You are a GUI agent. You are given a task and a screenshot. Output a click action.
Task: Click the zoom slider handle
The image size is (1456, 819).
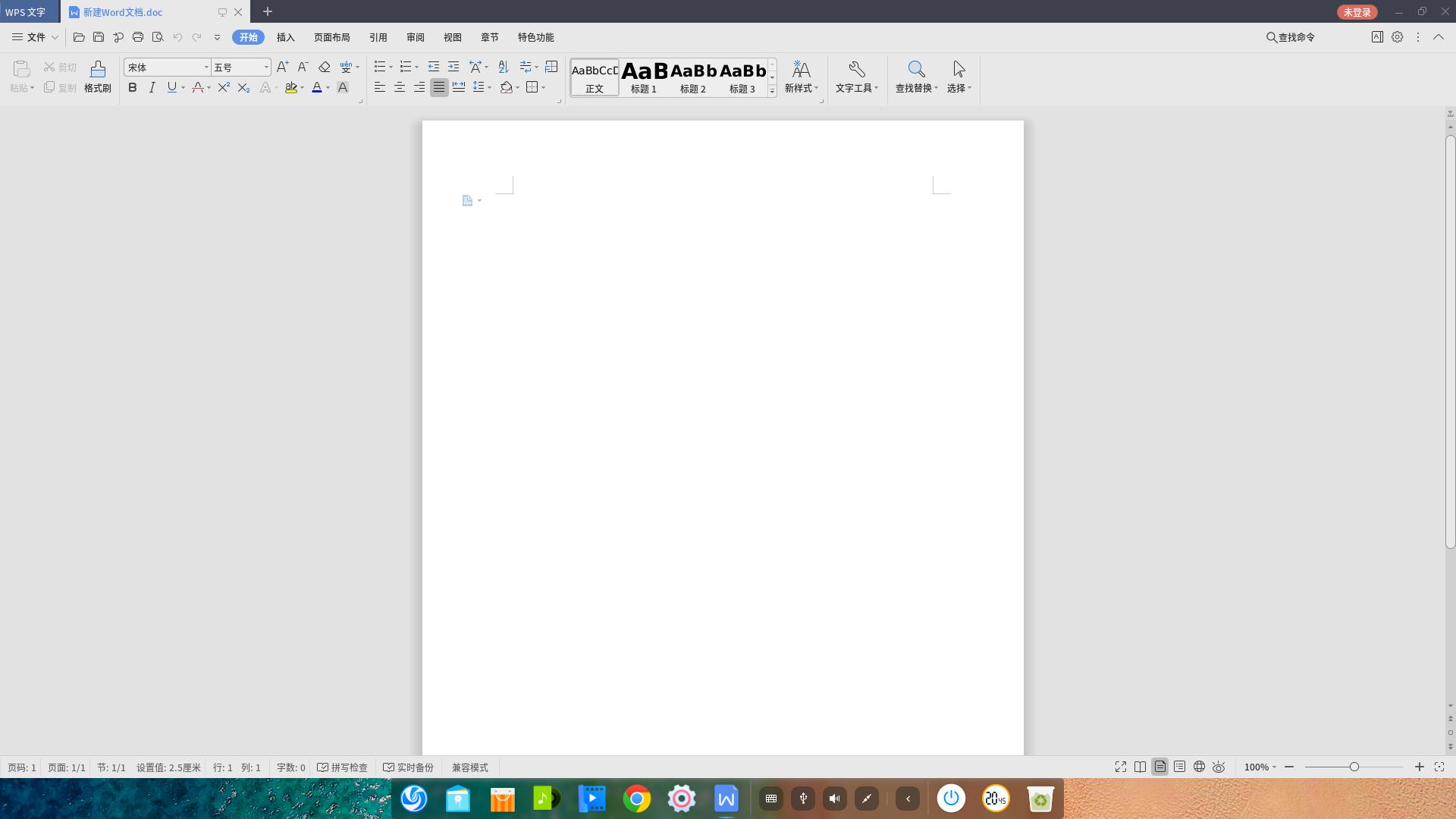(x=1354, y=767)
